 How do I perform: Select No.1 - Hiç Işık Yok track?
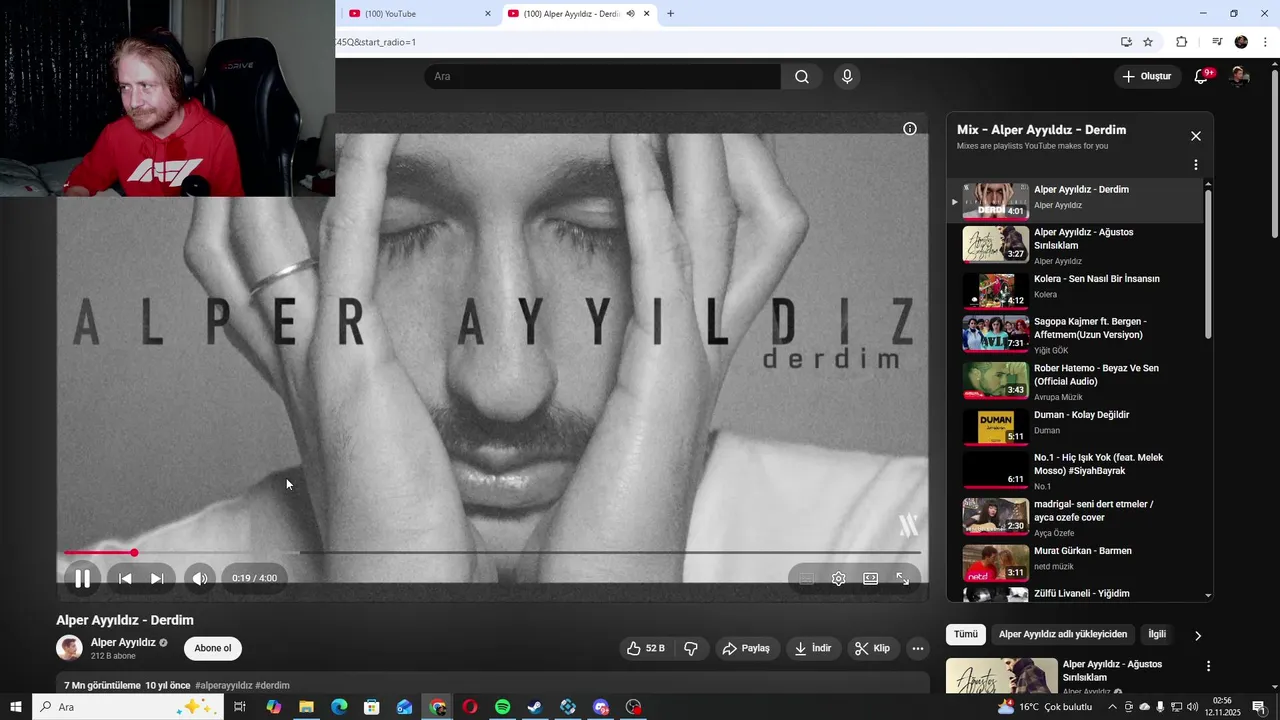point(1076,471)
